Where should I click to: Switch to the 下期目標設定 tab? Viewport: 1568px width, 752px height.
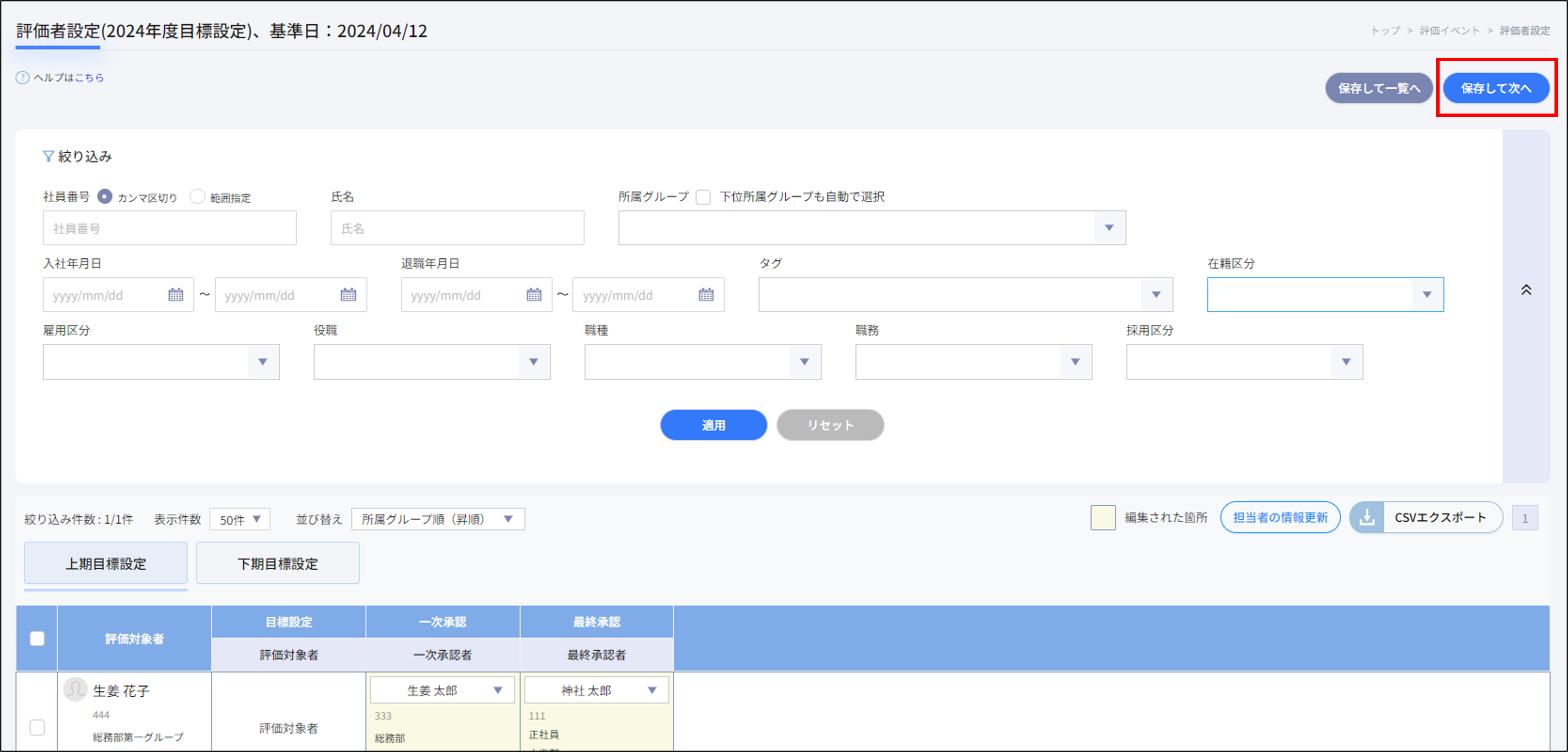click(277, 563)
